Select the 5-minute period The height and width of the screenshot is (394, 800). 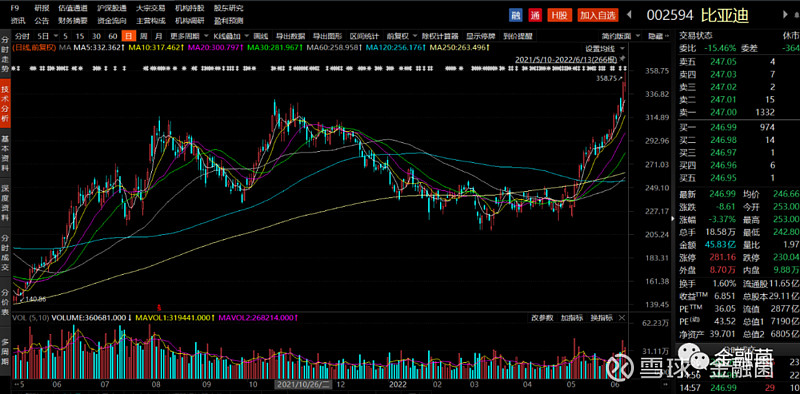pyautogui.click(x=66, y=36)
